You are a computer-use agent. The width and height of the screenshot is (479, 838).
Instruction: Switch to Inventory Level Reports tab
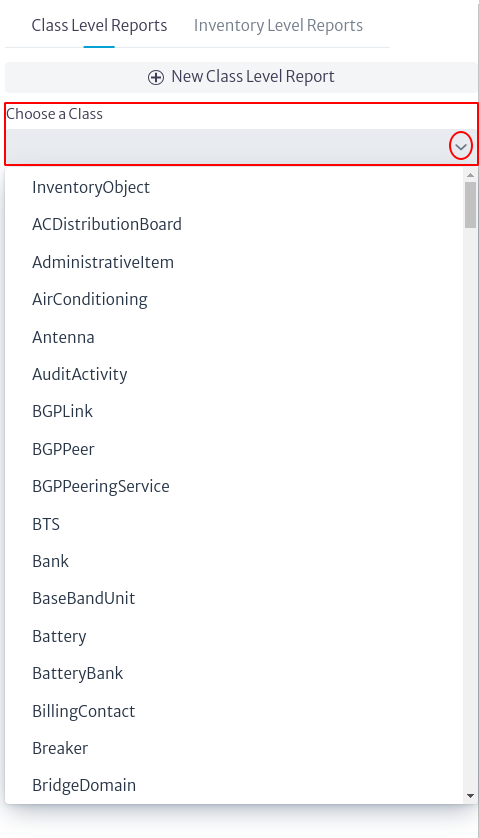pyautogui.click(x=278, y=25)
